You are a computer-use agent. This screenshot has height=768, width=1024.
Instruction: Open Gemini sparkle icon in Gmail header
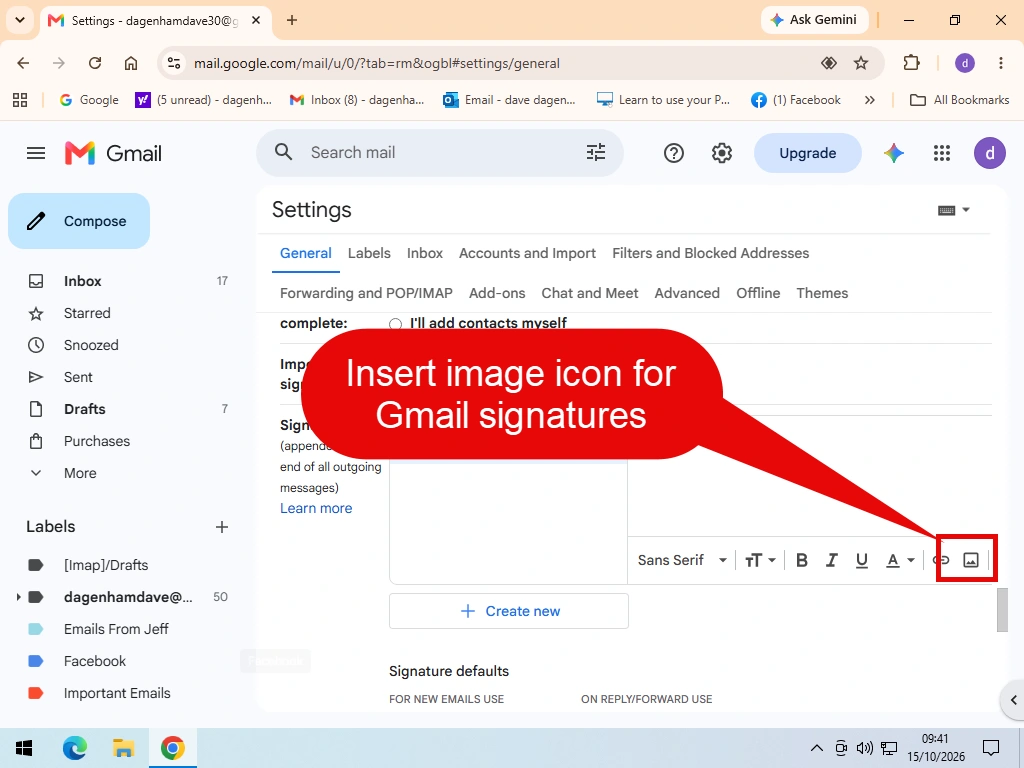(893, 153)
